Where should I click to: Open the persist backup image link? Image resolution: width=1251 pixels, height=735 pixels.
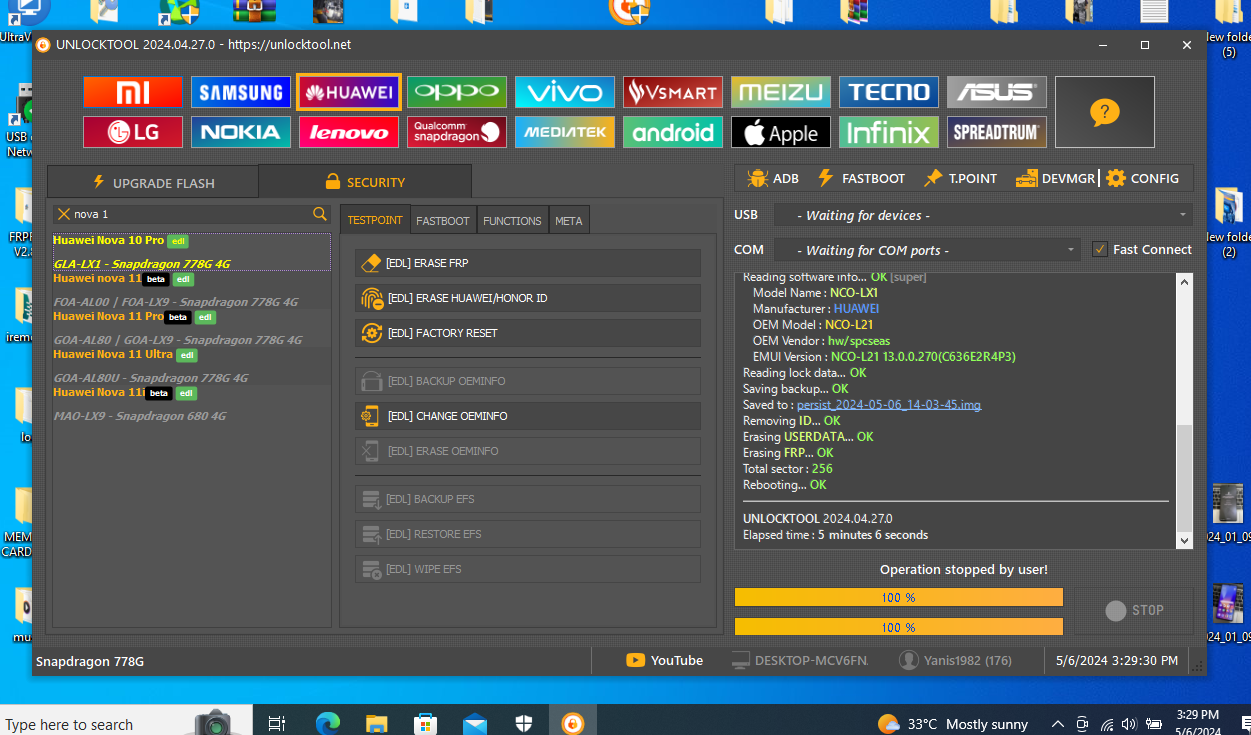point(889,405)
